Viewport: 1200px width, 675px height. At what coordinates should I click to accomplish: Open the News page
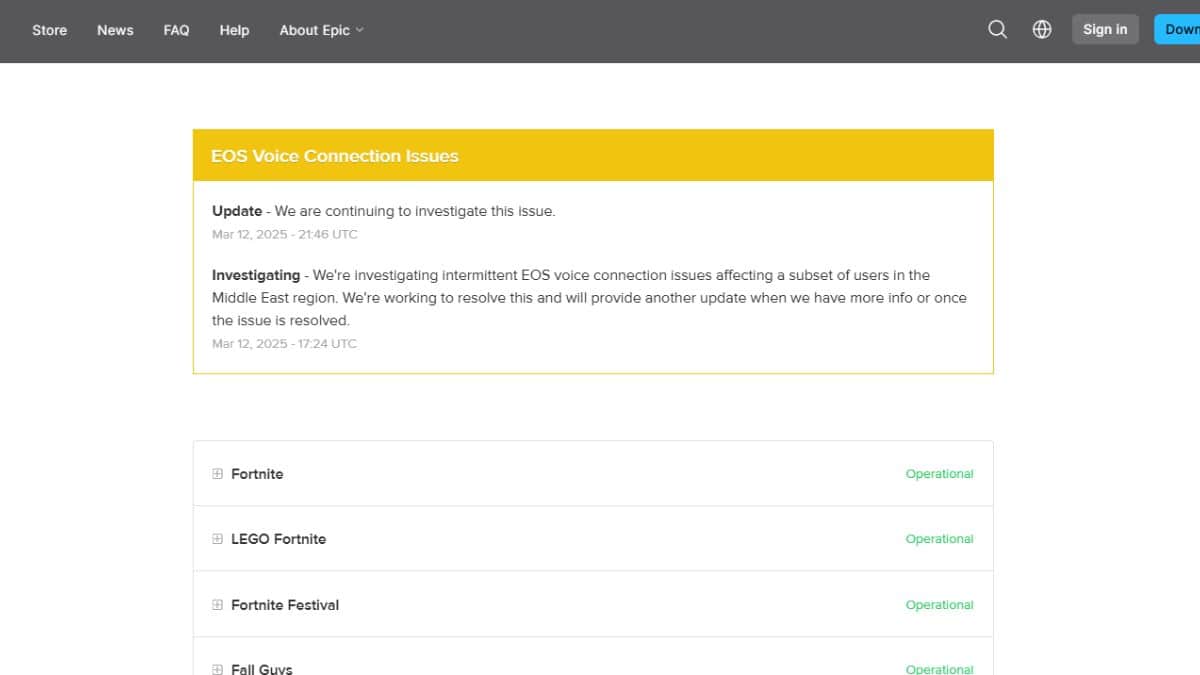pos(115,30)
